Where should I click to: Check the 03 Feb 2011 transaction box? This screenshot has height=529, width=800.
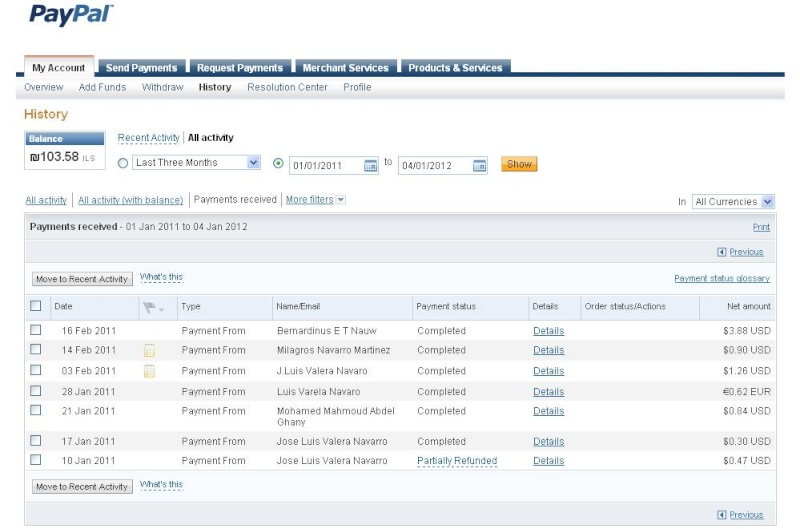(36, 369)
